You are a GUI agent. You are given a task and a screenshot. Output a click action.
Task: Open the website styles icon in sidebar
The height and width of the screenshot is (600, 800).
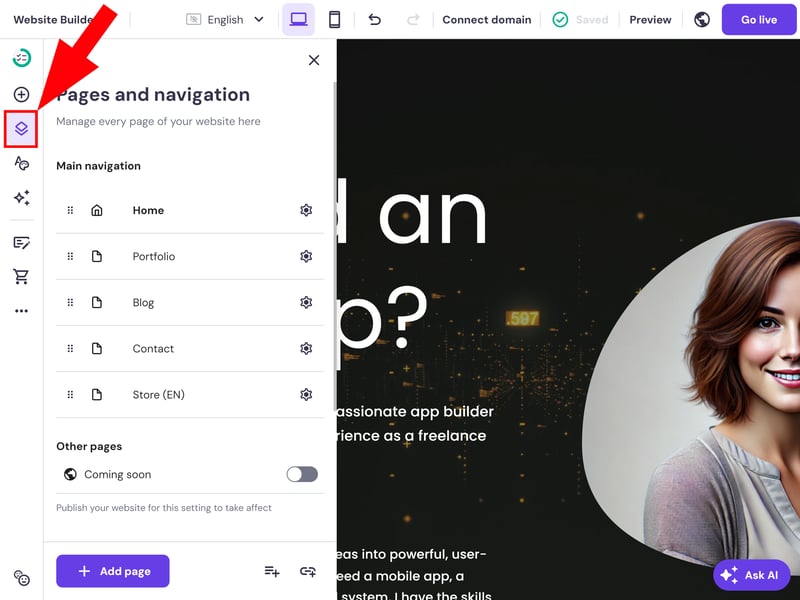(21, 163)
